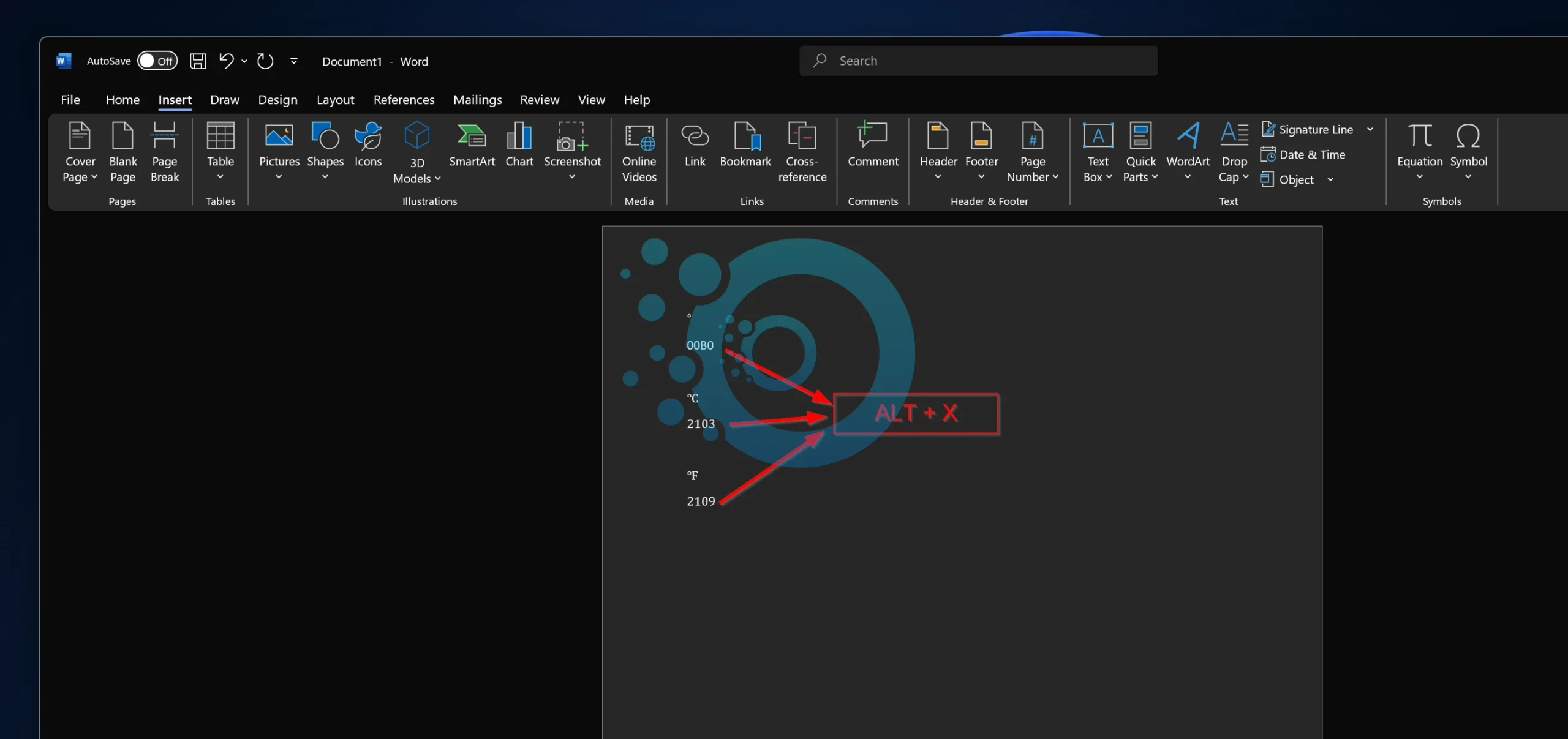Click the 00B0 text in document
The width and height of the screenshot is (1568, 739).
[699, 345]
